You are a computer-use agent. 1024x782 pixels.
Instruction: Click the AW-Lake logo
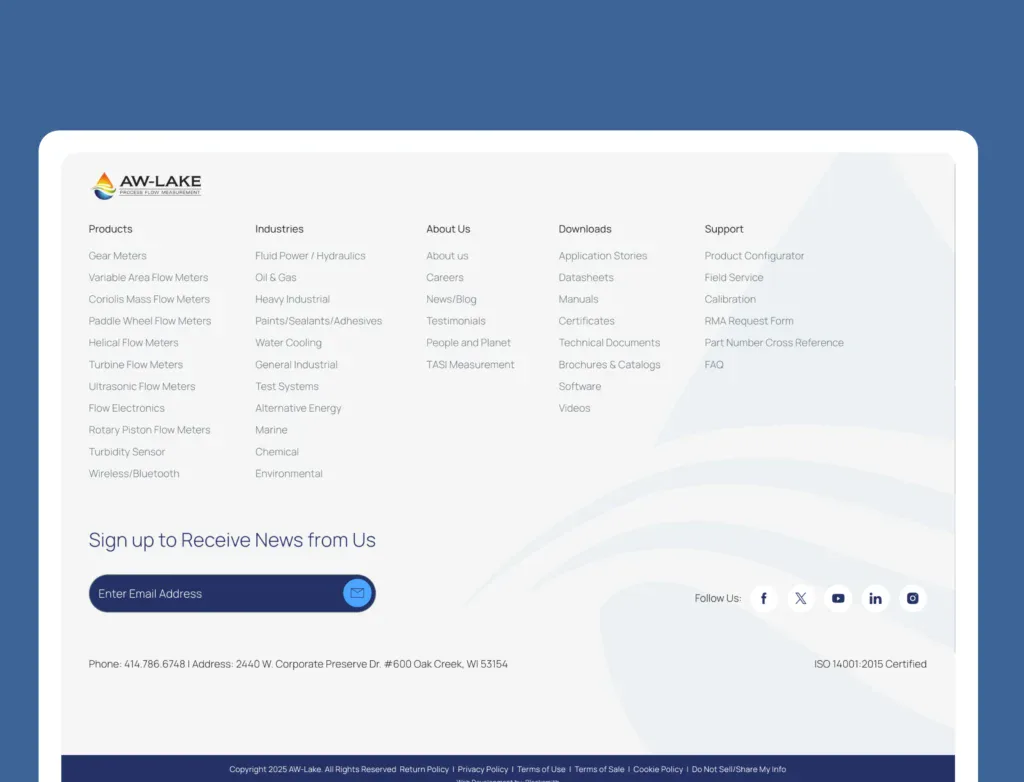pyautogui.click(x=146, y=185)
